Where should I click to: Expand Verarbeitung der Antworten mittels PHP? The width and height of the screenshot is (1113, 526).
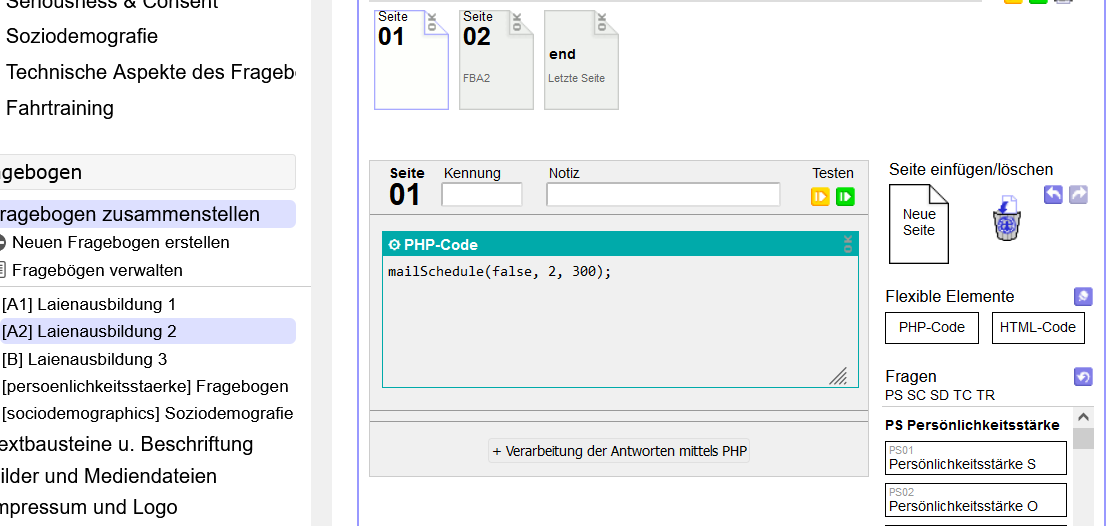(x=619, y=451)
